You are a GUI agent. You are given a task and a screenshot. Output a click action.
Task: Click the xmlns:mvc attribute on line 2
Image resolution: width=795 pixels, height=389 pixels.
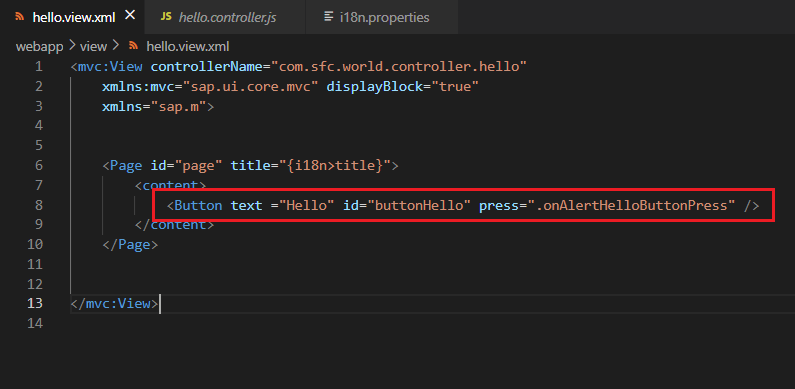[x=138, y=86]
